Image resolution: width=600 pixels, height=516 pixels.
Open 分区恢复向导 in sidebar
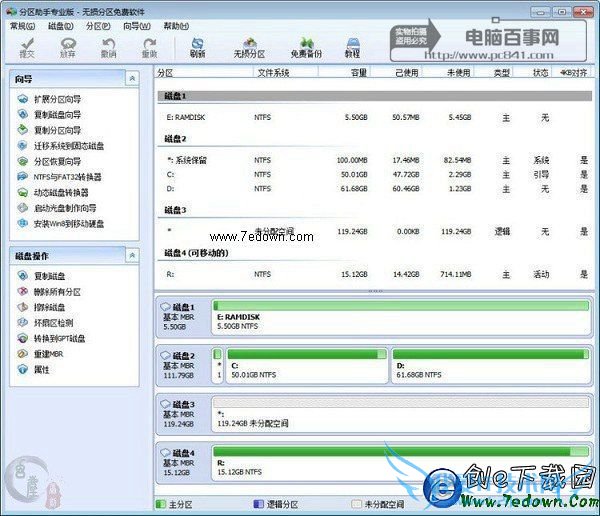click(49, 162)
